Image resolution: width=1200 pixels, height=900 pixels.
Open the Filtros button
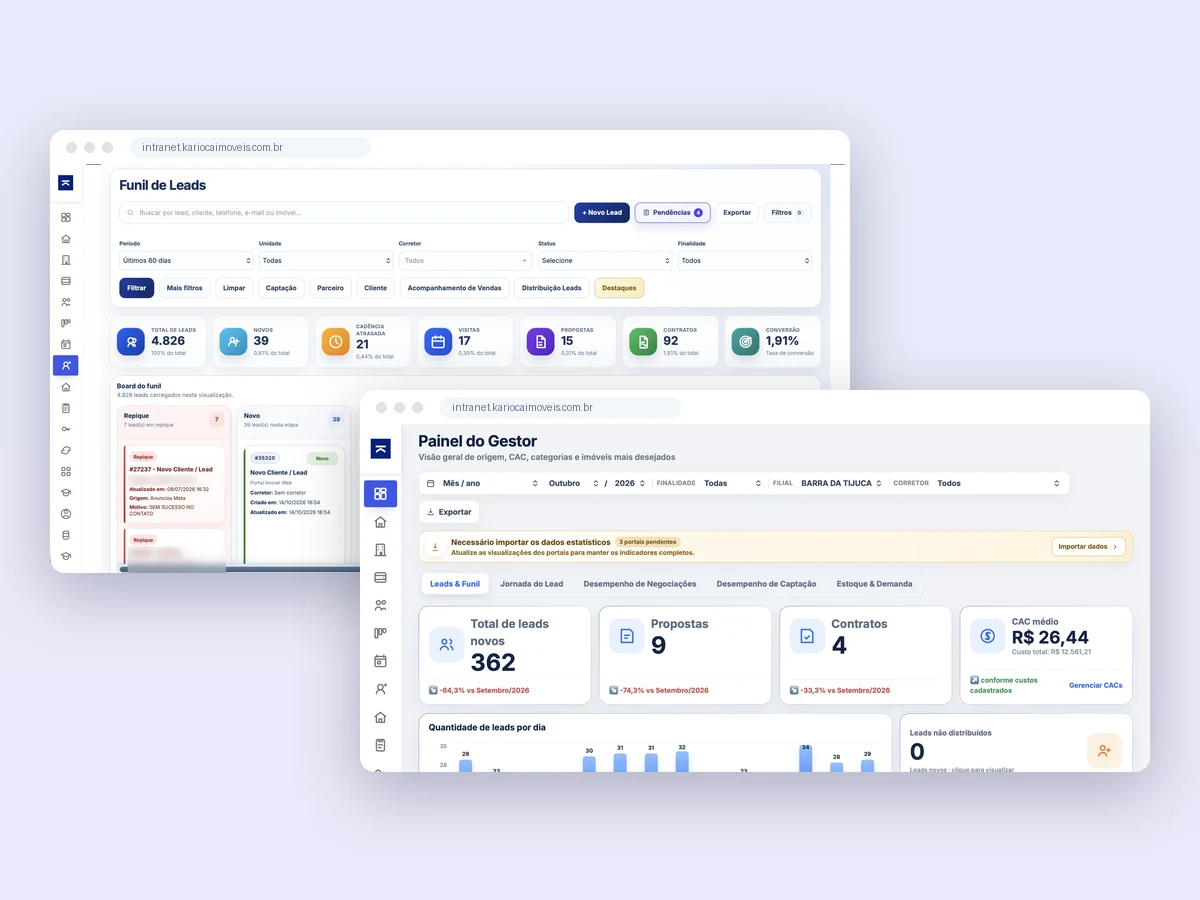pyautogui.click(x=787, y=212)
